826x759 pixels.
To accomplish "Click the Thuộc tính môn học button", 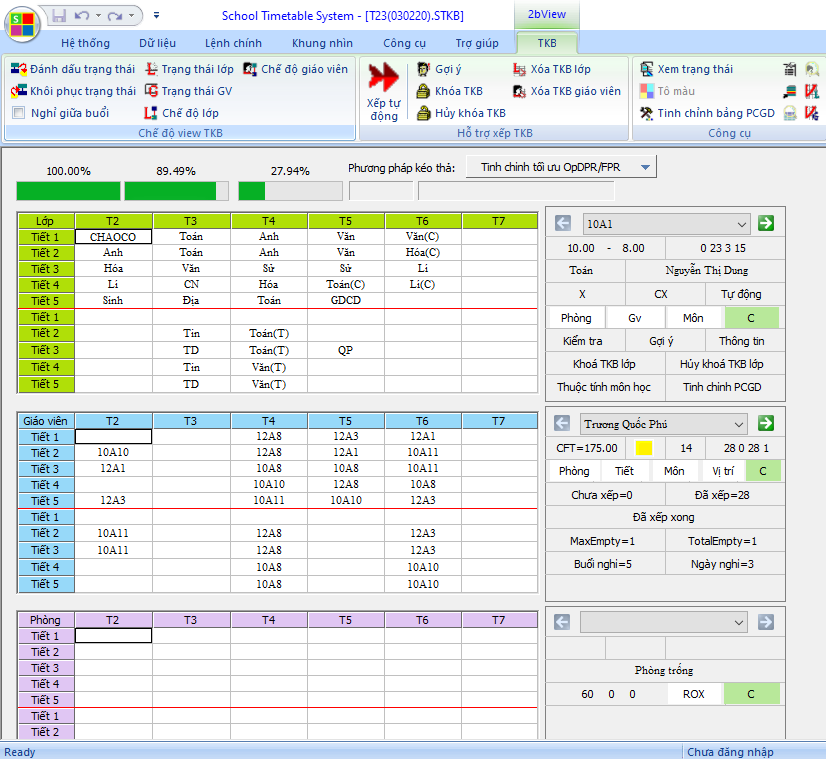I will [604, 387].
